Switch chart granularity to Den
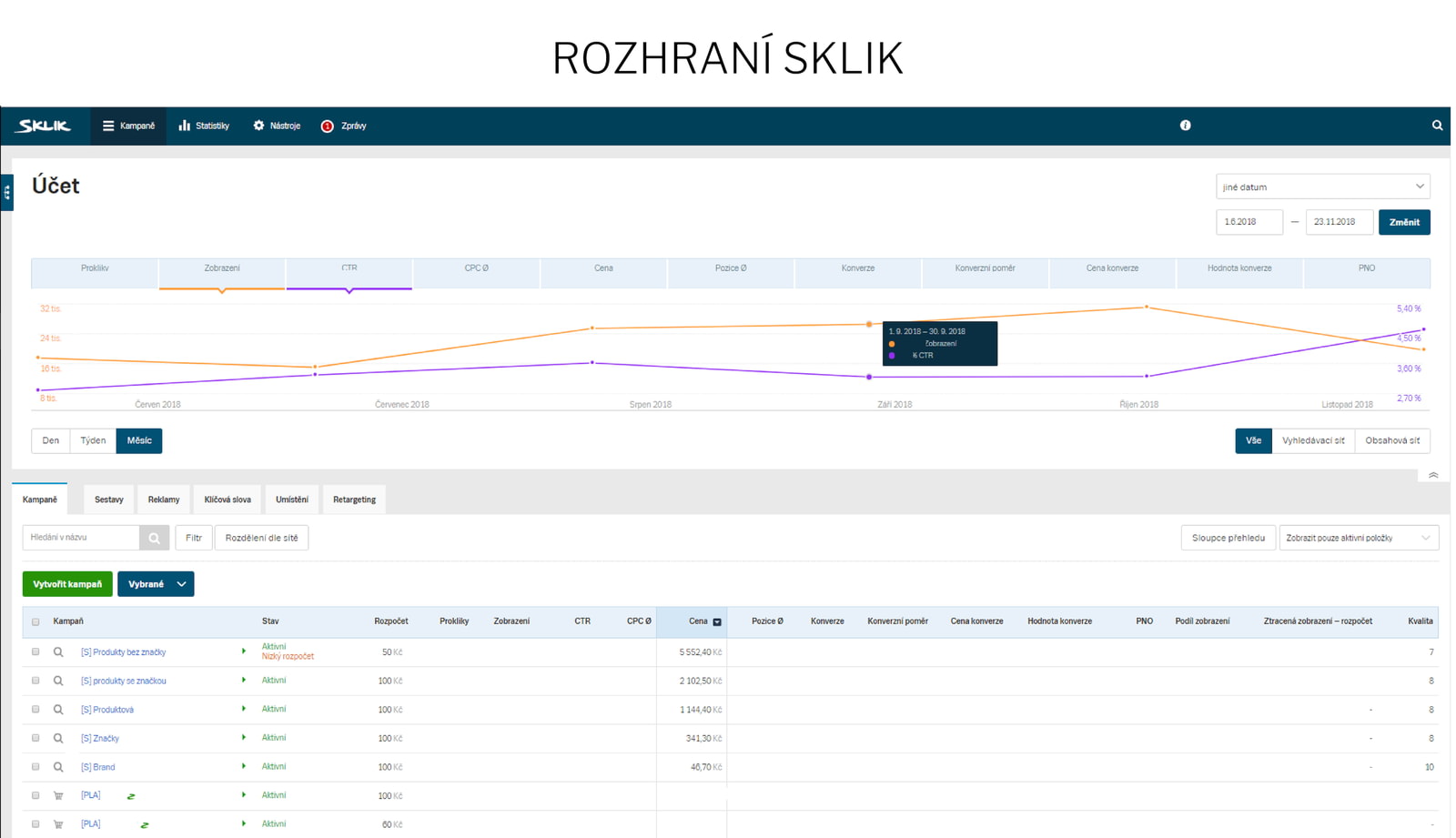 click(x=51, y=440)
